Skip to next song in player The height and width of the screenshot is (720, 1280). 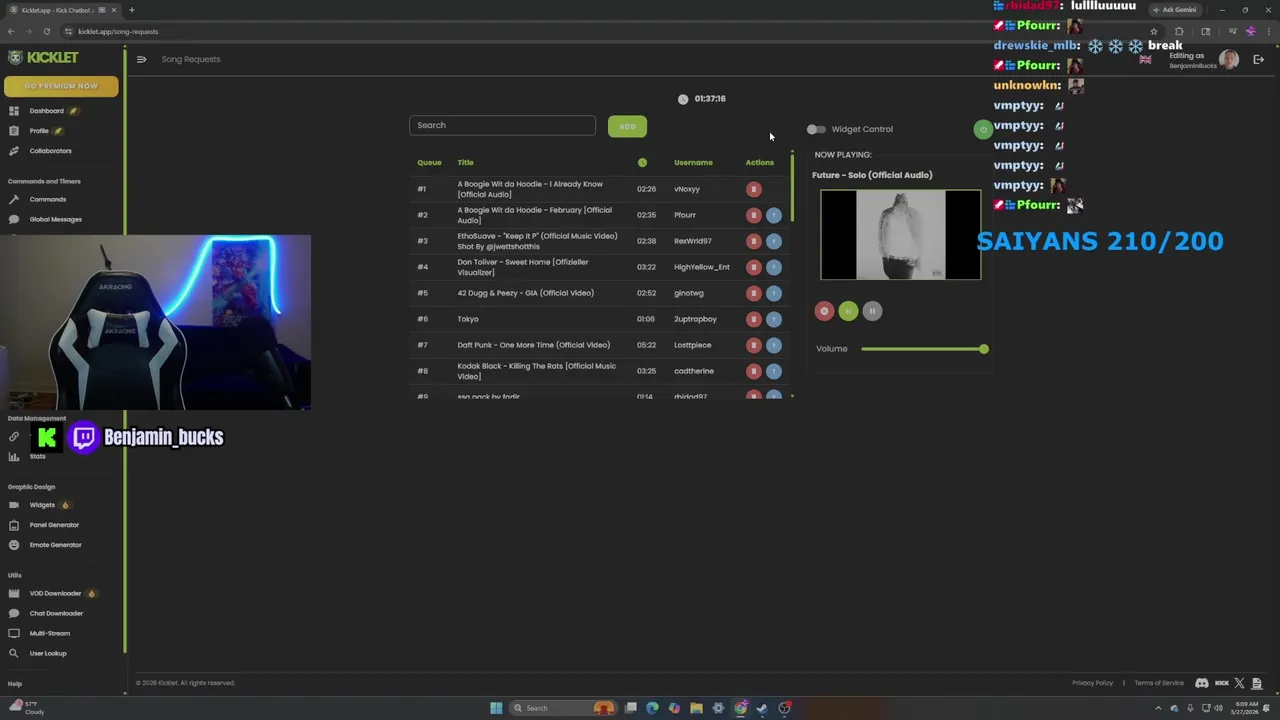click(x=848, y=311)
